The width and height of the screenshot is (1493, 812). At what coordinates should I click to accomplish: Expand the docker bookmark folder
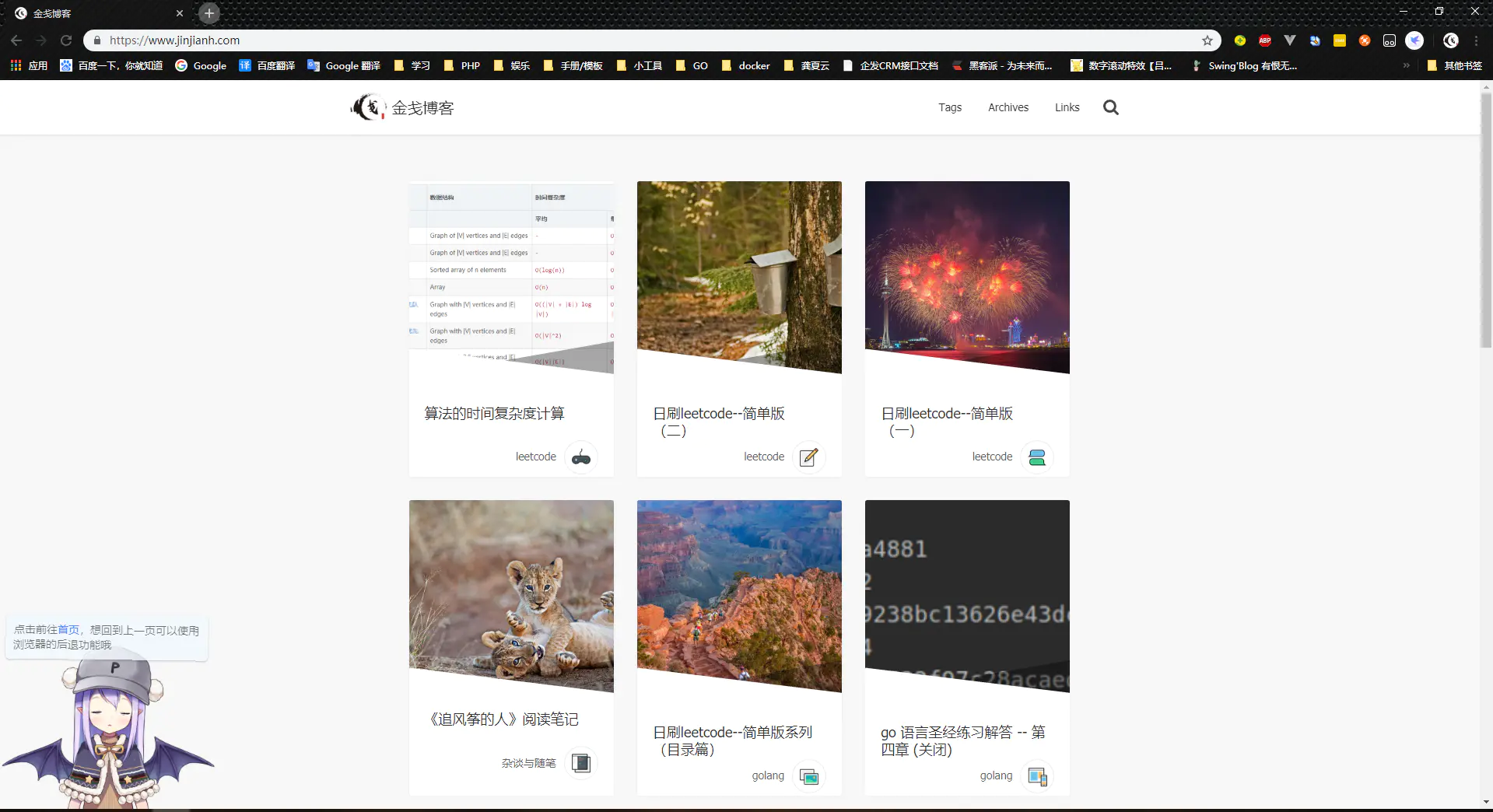(745, 66)
